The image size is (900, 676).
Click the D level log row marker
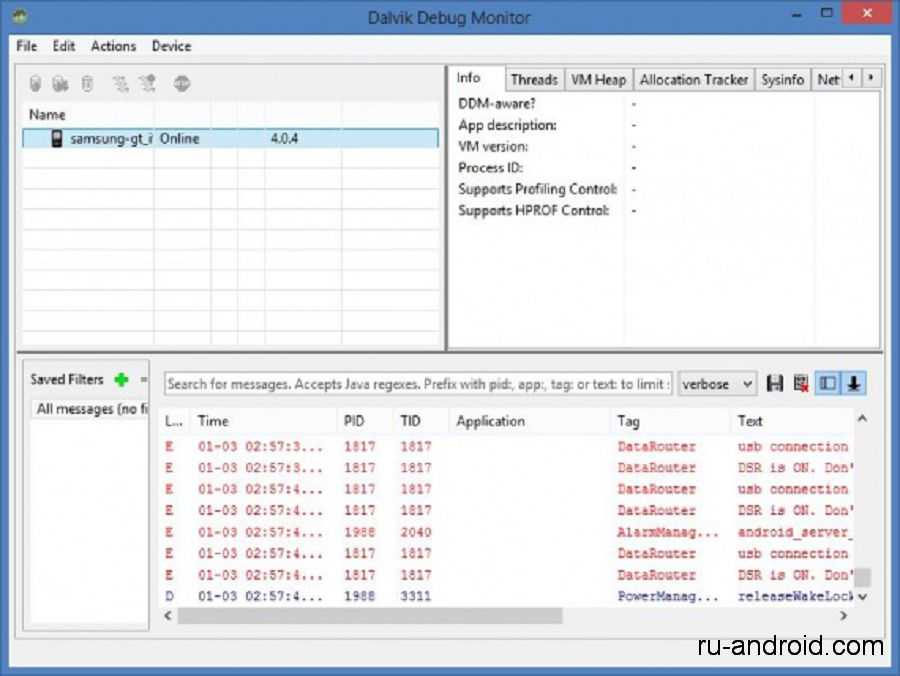169,596
